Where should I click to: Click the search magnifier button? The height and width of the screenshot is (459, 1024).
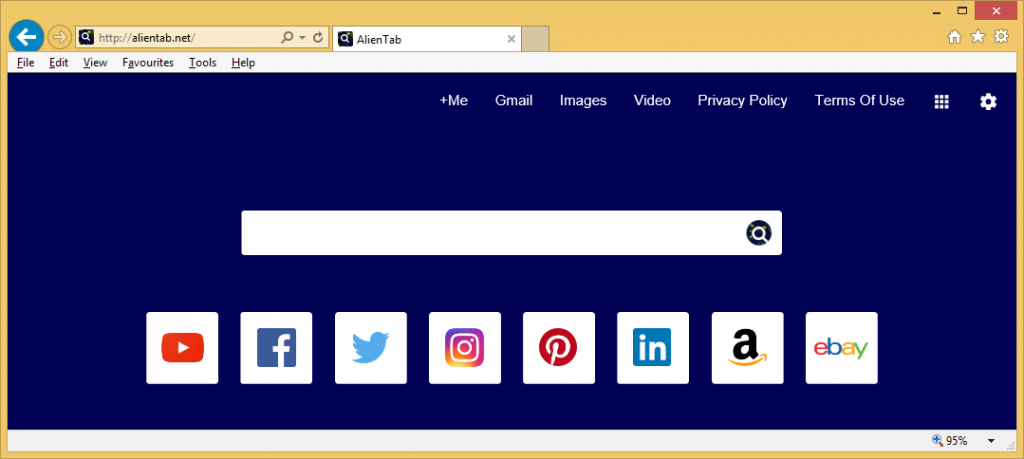click(759, 233)
